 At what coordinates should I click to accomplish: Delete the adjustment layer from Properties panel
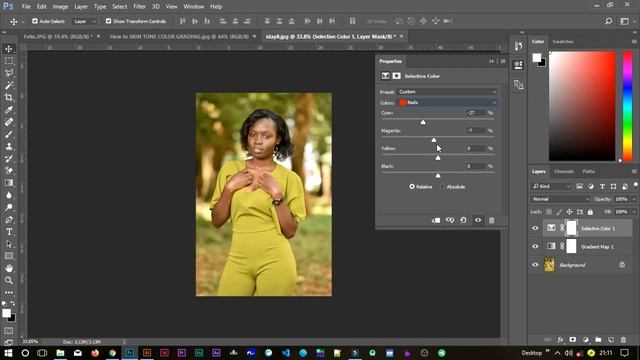click(x=491, y=220)
